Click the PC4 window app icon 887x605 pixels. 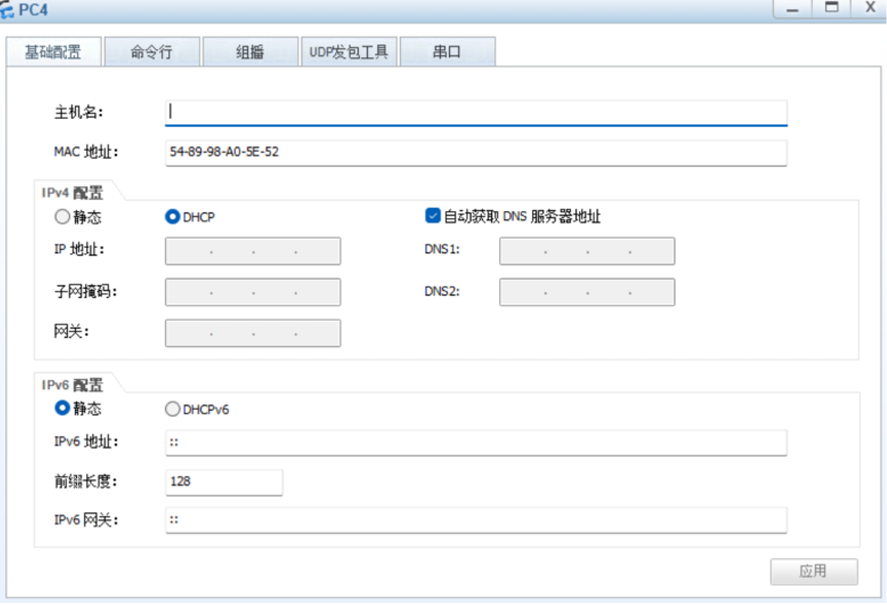[x=6, y=10]
